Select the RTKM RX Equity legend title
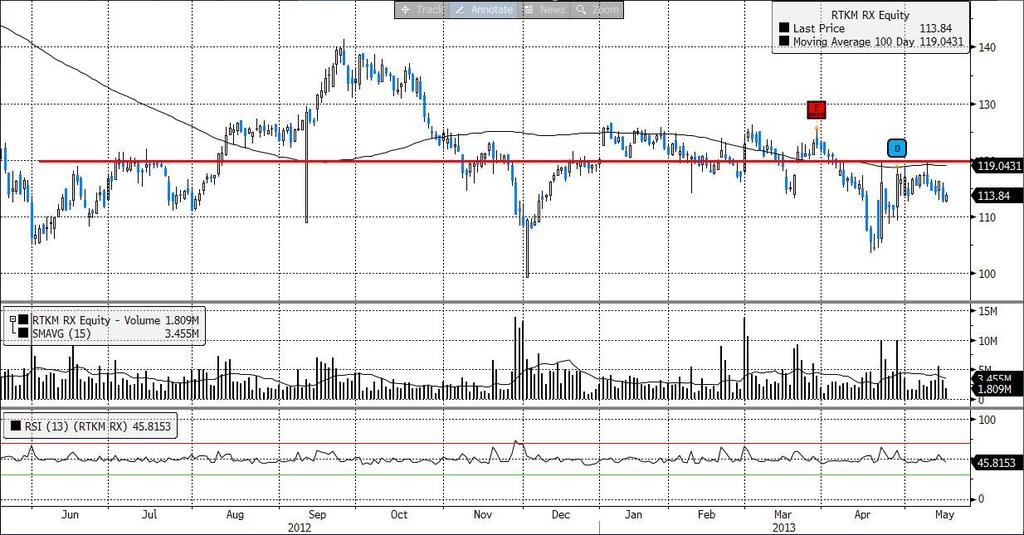Viewport: 1024px width, 535px height. (x=870, y=15)
